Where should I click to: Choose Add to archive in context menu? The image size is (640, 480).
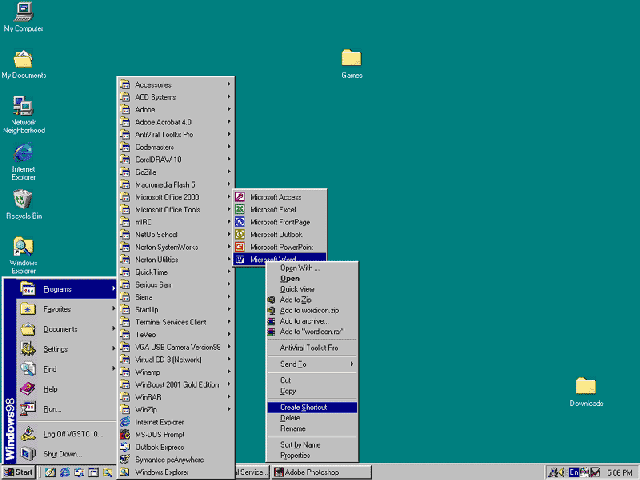312,321
